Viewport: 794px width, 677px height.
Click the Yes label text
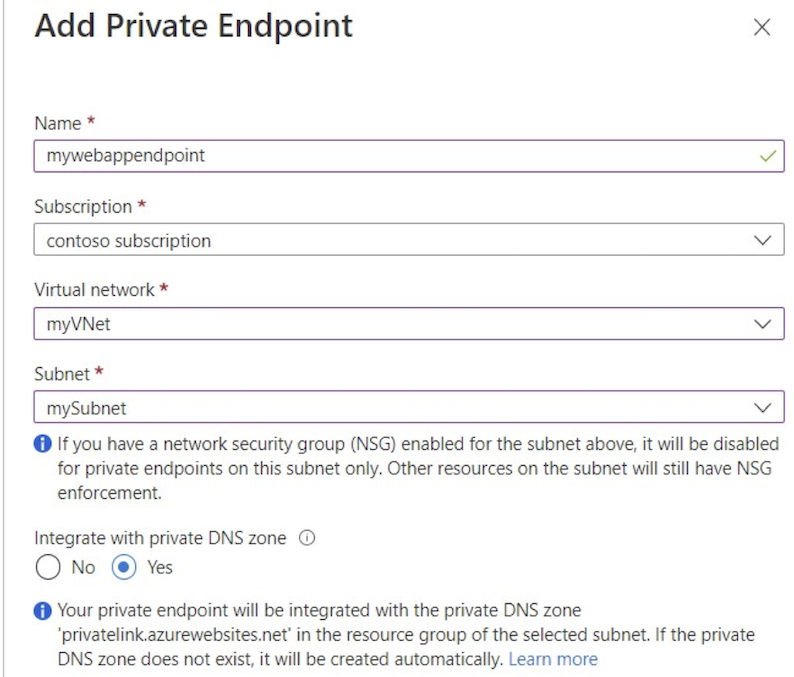click(x=160, y=567)
